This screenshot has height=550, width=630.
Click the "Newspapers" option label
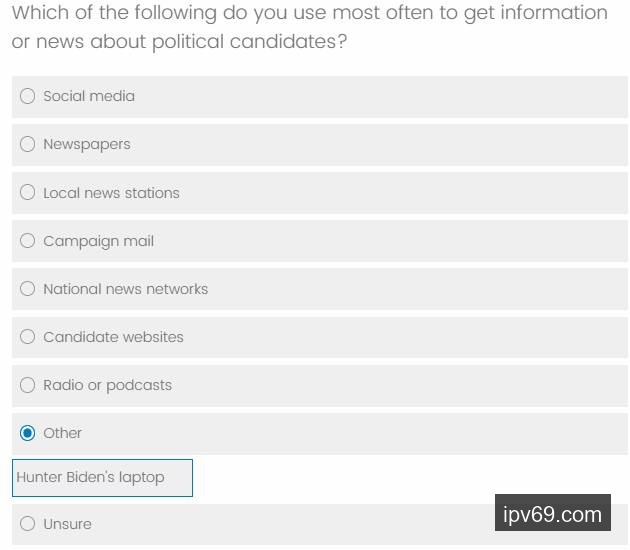click(x=87, y=144)
